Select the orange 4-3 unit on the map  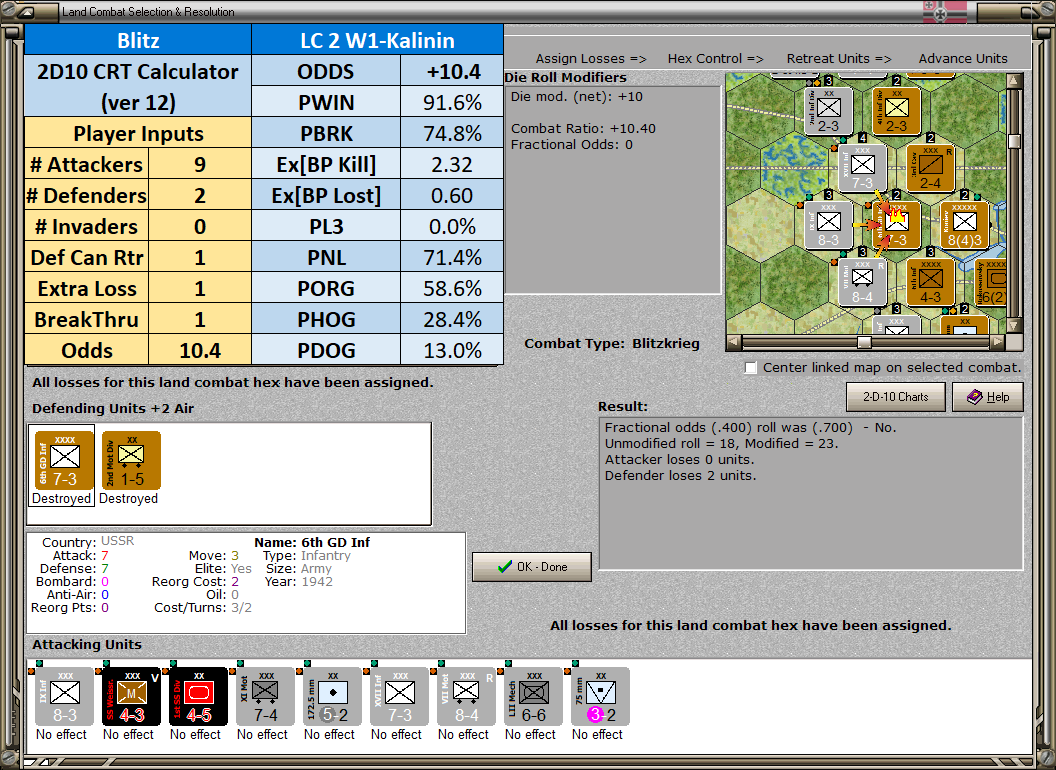[930, 282]
